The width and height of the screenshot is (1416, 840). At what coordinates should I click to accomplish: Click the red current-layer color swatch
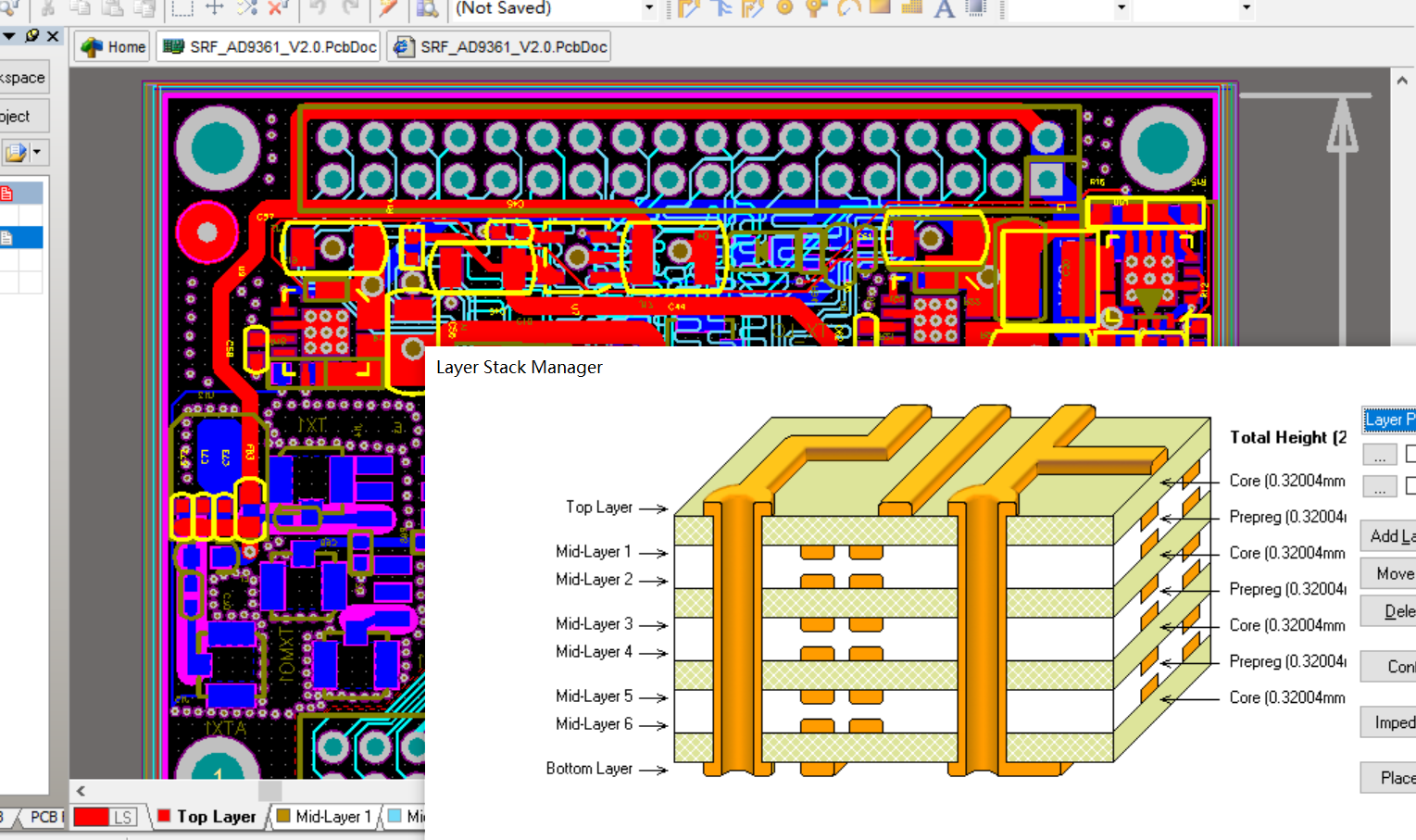91,817
